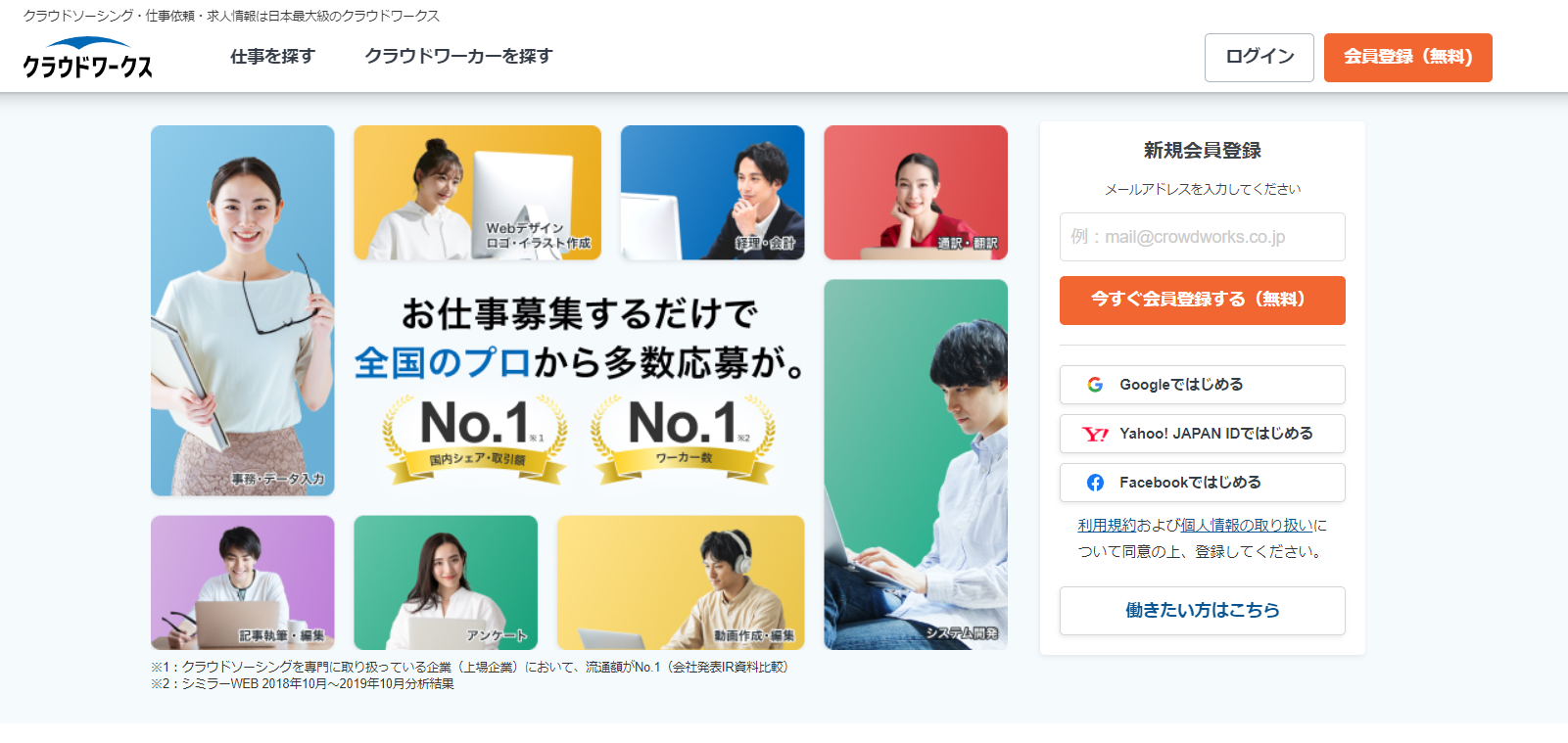Select the Webデザイン ロゴ・イラスト作成 image
Viewport: 1568px width, 743px height.
[x=478, y=193]
